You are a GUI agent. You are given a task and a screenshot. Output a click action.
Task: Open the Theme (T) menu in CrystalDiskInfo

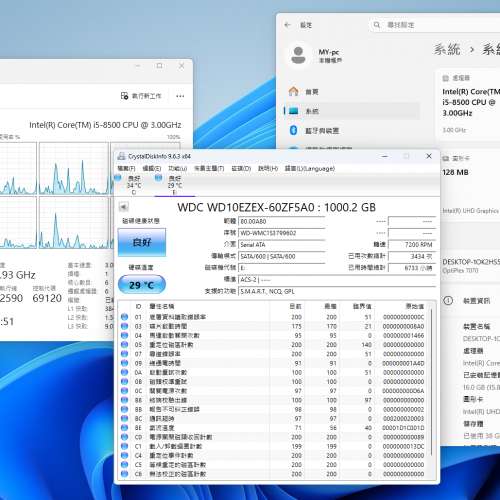[x=209, y=168]
